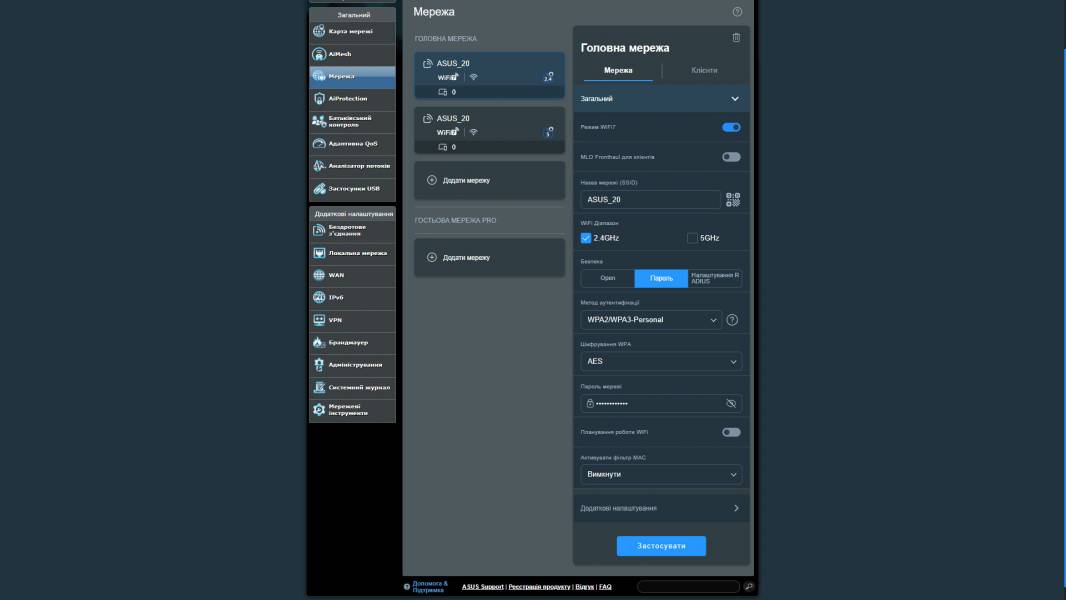Image resolution: width=1066 pixels, height=600 pixels.
Task: Open AiMesh from the sidebar
Action: [x=352, y=54]
